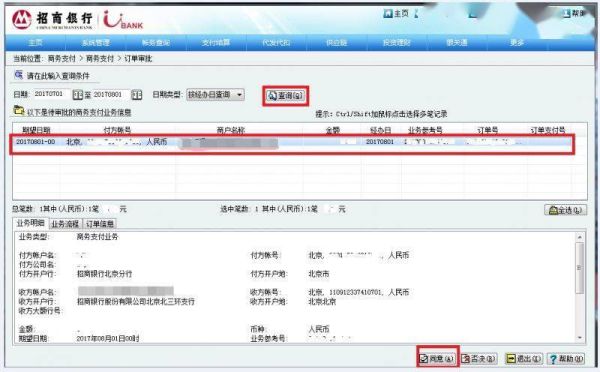Open the 账务查询 navigation menu
This screenshot has height=372, width=600.
[x=156, y=42]
